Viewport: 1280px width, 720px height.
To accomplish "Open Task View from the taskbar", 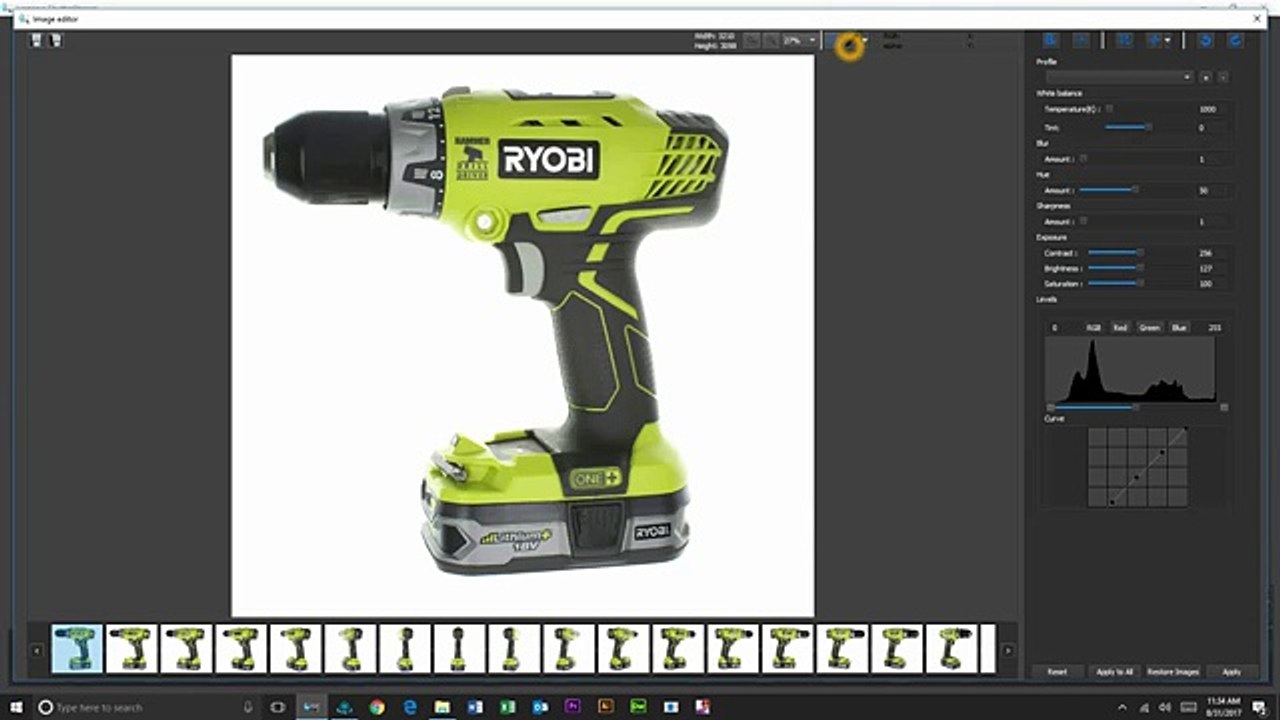I will tap(278, 707).
